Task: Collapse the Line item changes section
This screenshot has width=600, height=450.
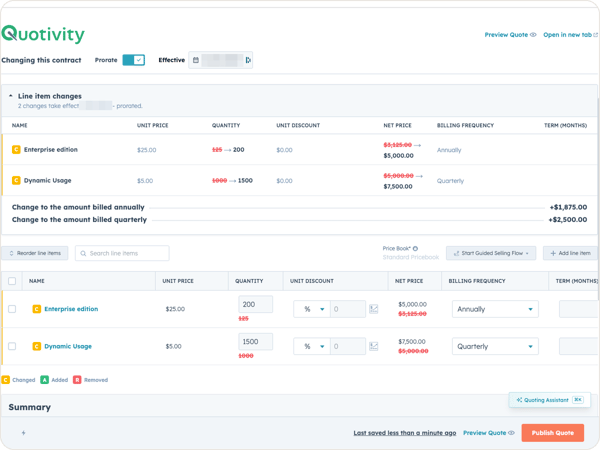Action: tap(11, 96)
